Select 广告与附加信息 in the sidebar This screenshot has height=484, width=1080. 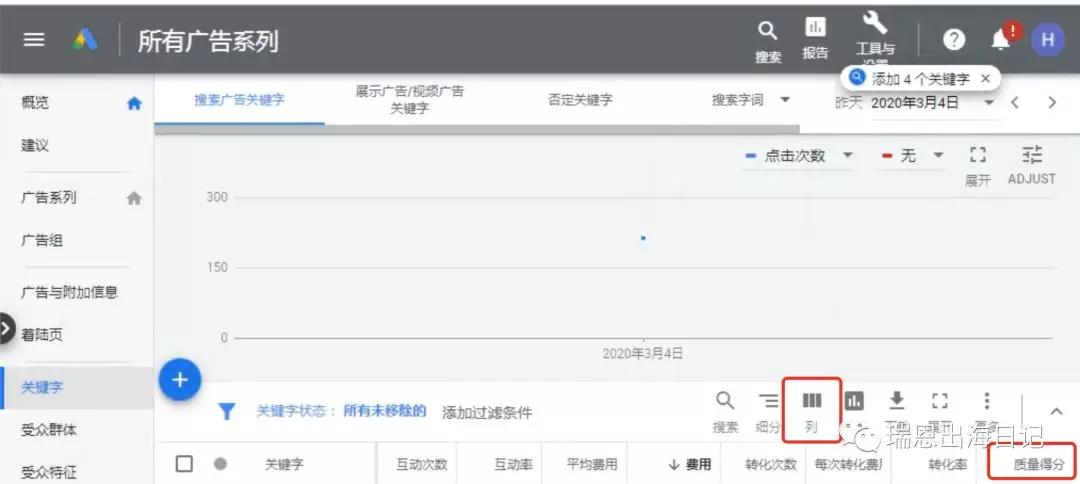(70, 292)
